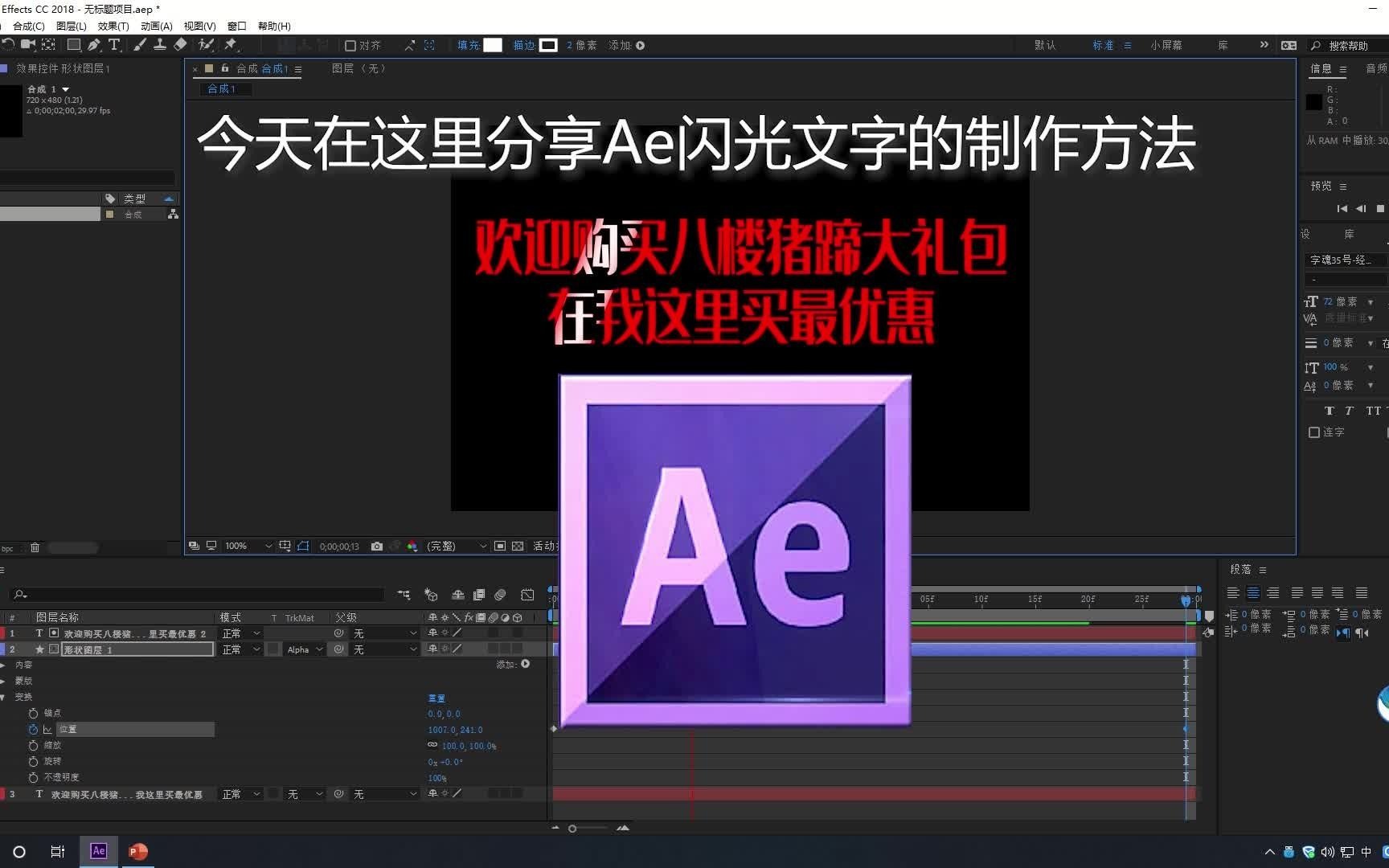Select the Eraser tool
1389x868 pixels.
(x=181, y=47)
